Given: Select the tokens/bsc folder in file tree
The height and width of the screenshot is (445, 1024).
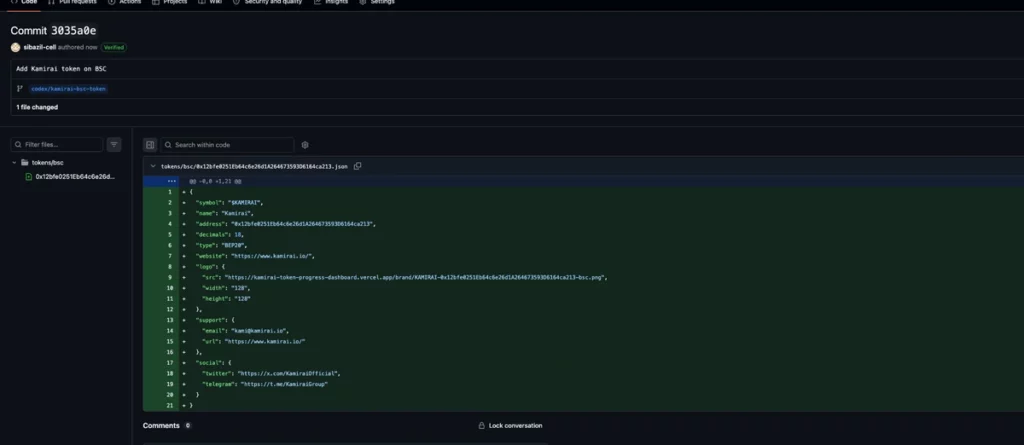Looking at the screenshot, I should tap(48, 163).
